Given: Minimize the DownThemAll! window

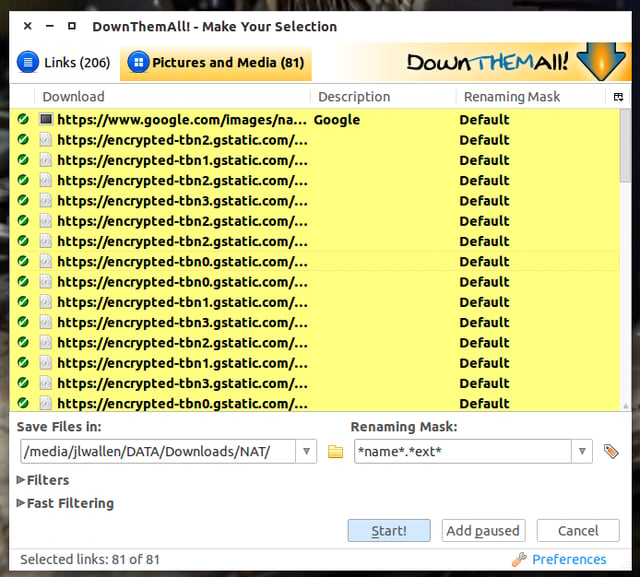Looking at the screenshot, I should click(50, 26).
